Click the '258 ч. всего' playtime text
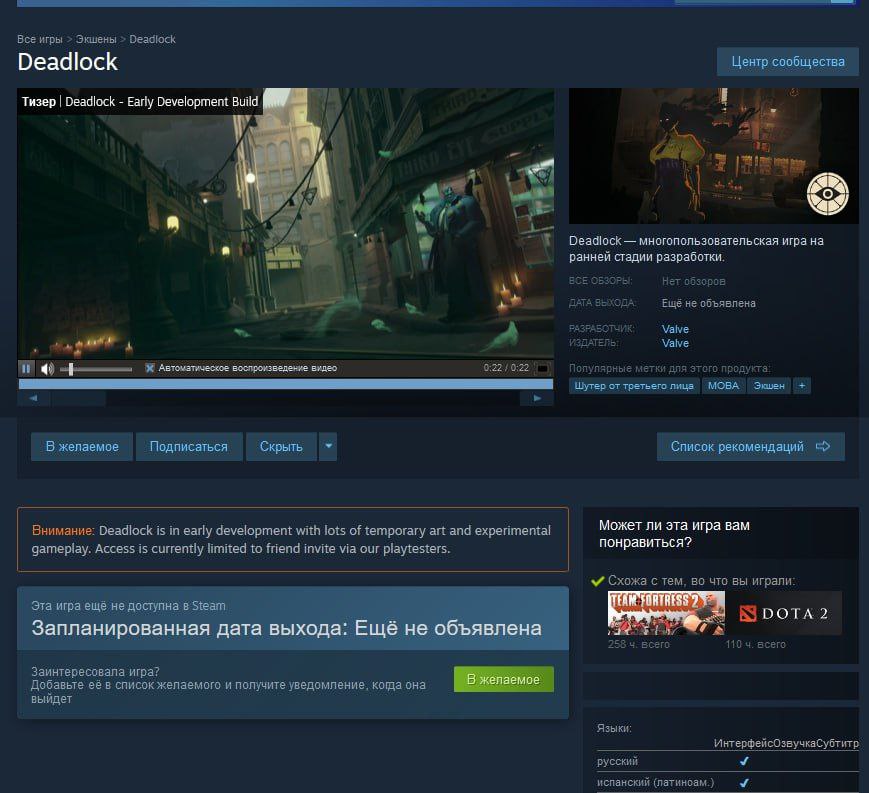Viewport: 869px width, 793px height. (638, 644)
